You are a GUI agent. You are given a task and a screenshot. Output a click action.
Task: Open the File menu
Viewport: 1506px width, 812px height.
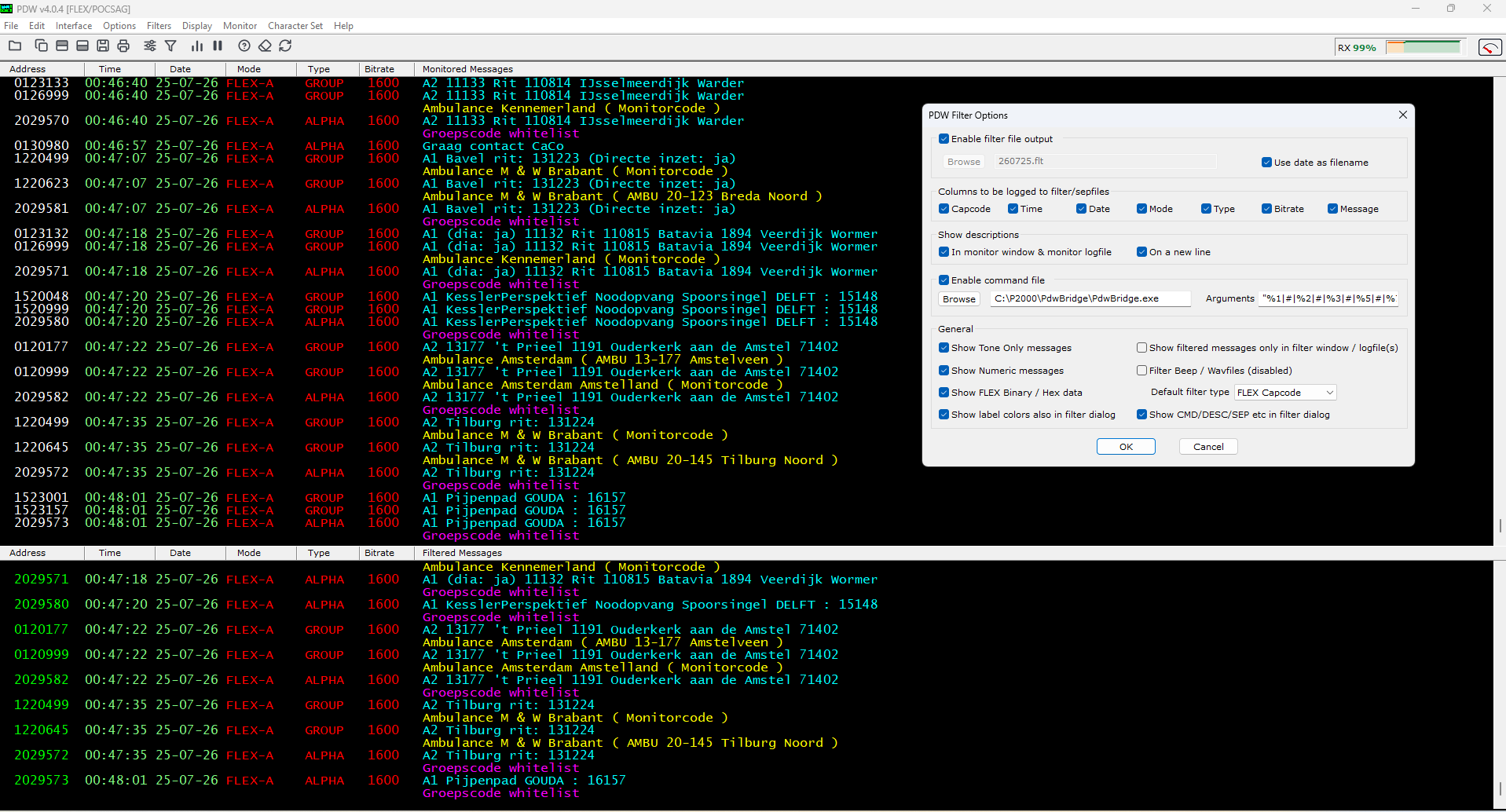point(11,26)
